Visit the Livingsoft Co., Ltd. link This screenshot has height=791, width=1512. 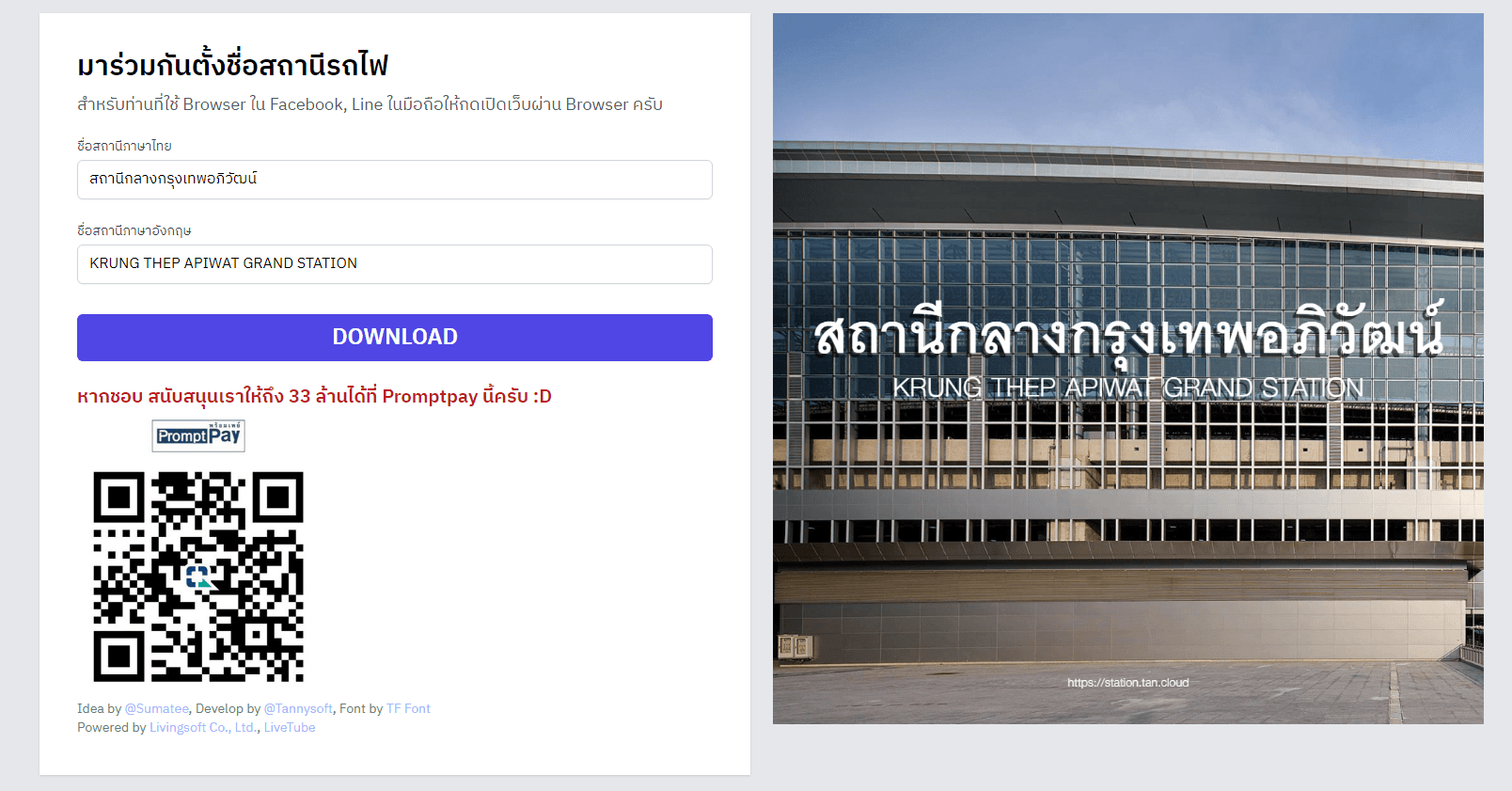click(x=203, y=727)
